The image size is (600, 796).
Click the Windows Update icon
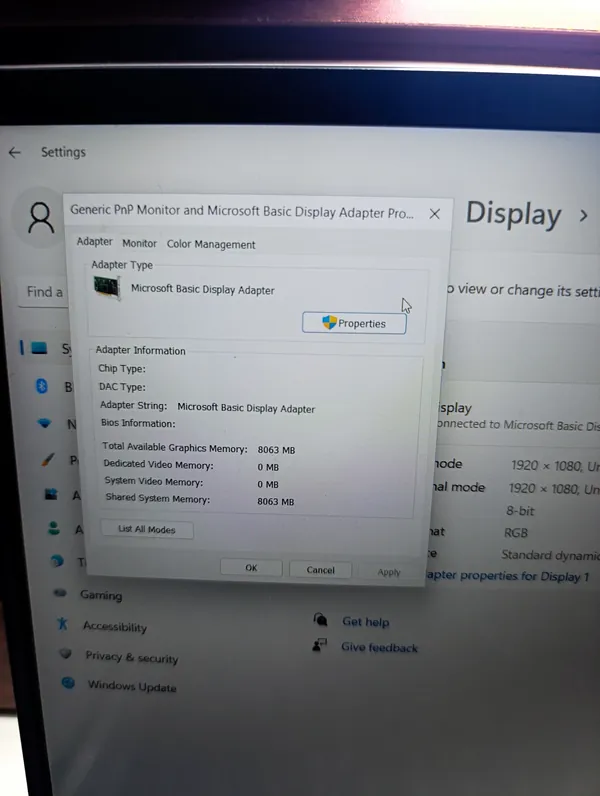pos(68,684)
